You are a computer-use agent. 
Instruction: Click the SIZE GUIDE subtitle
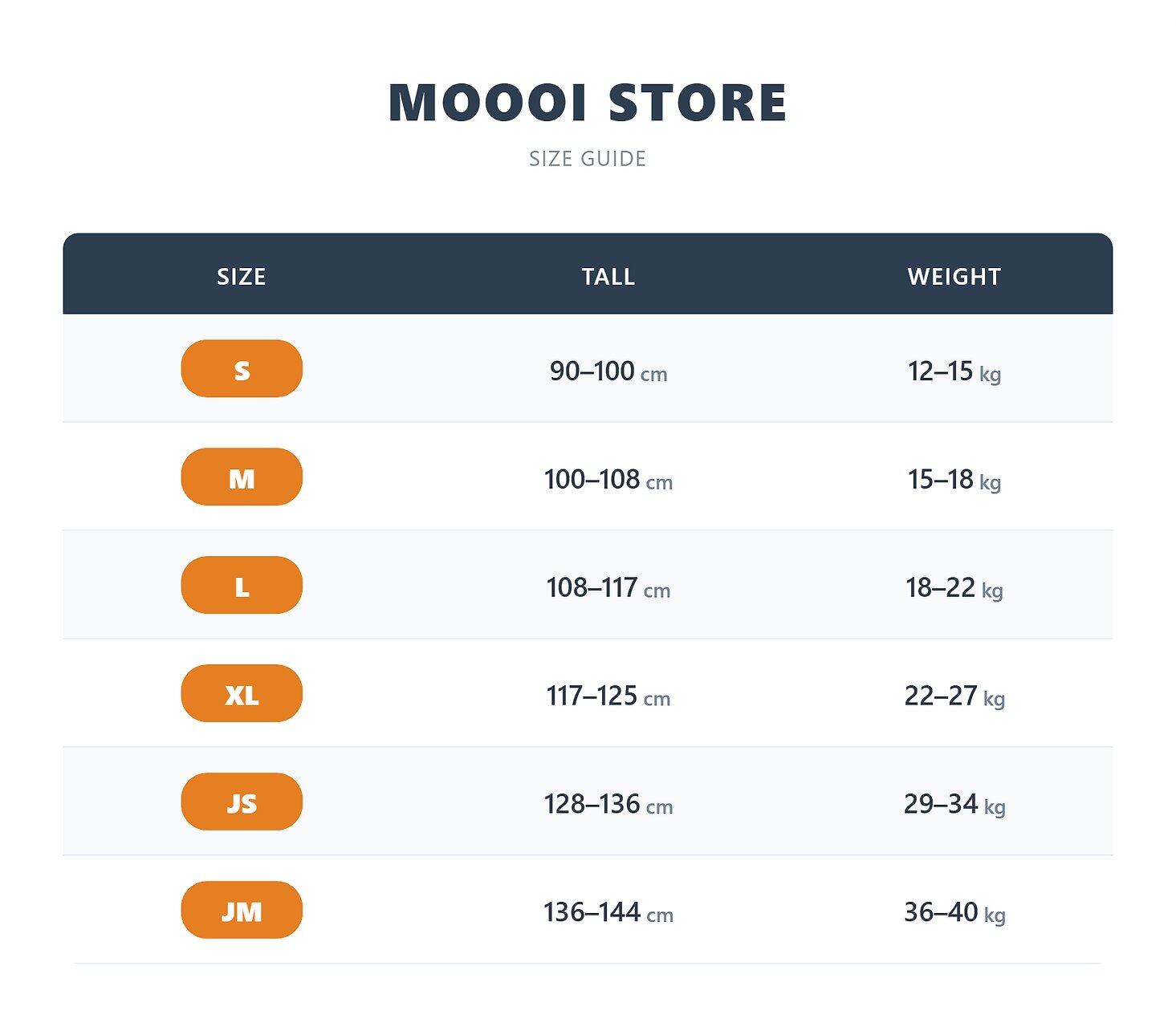click(x=588, y=159)
